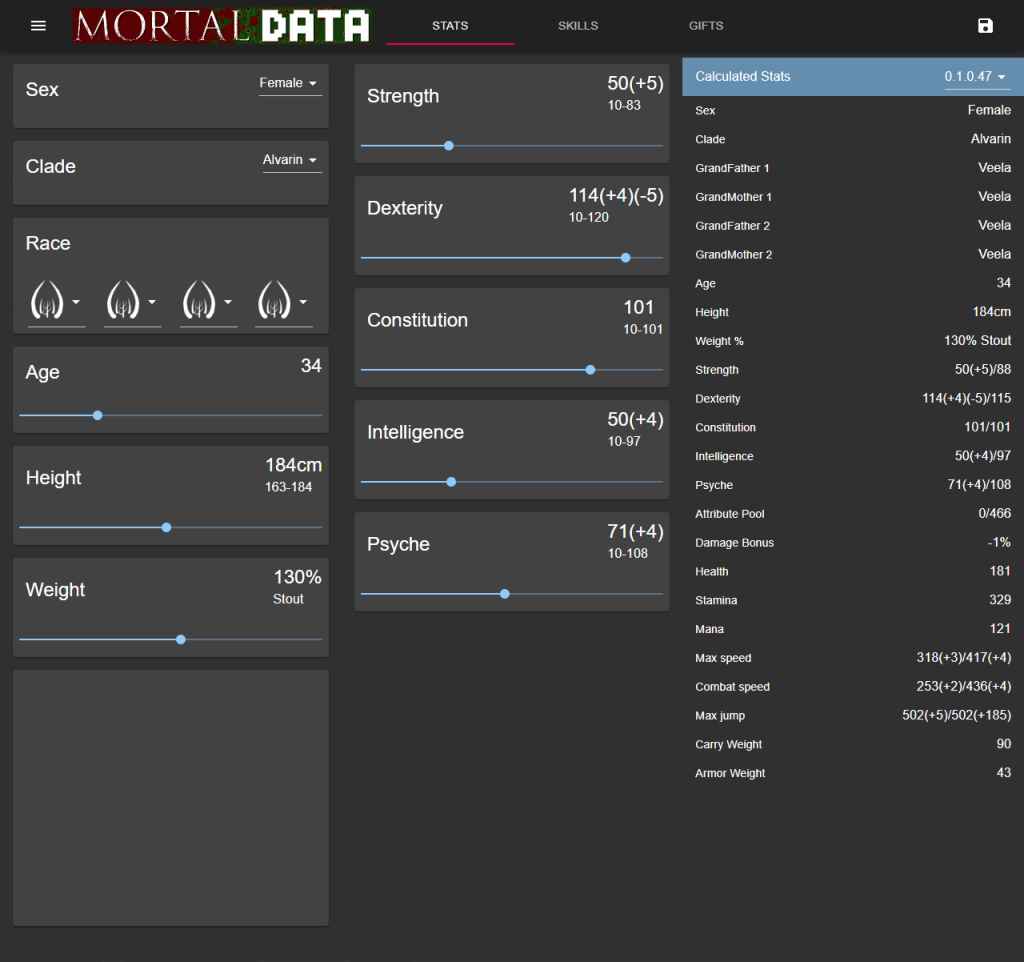Screen dimensions: 1024x962
Task: Click the Age slider handle
Action: [x=97, y=415]
